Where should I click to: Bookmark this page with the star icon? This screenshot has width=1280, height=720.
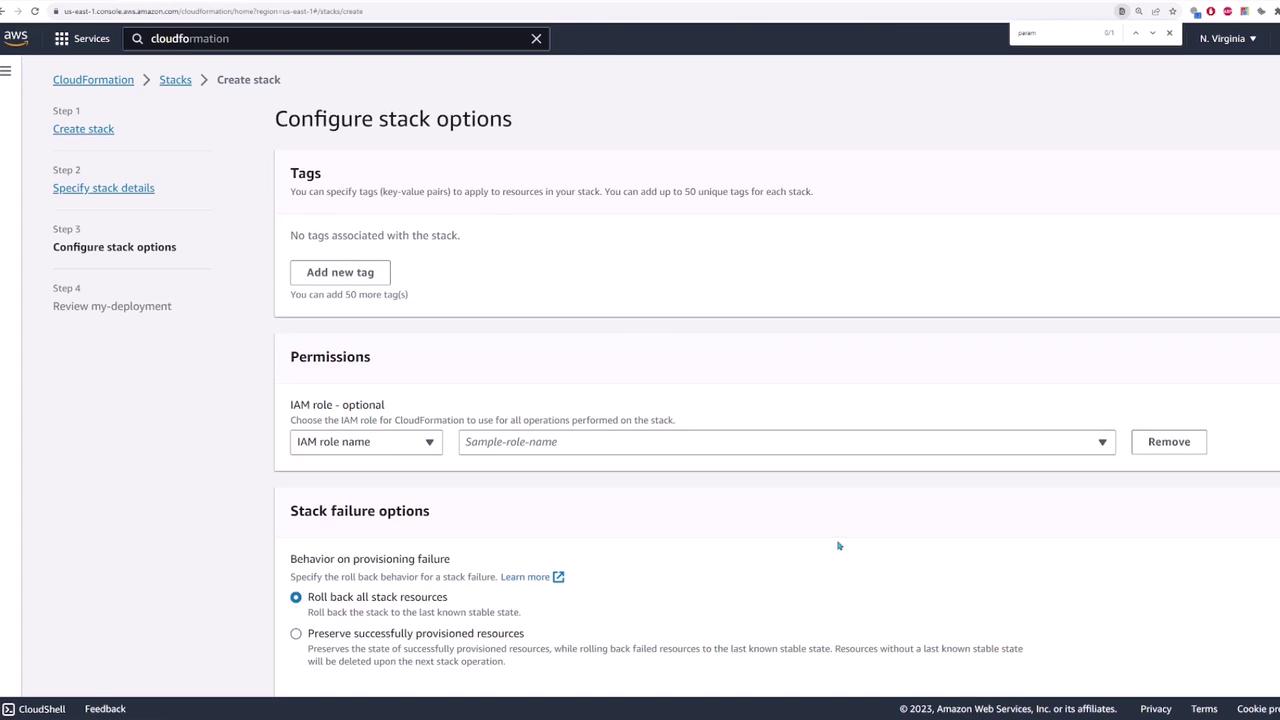(1172, 11)
